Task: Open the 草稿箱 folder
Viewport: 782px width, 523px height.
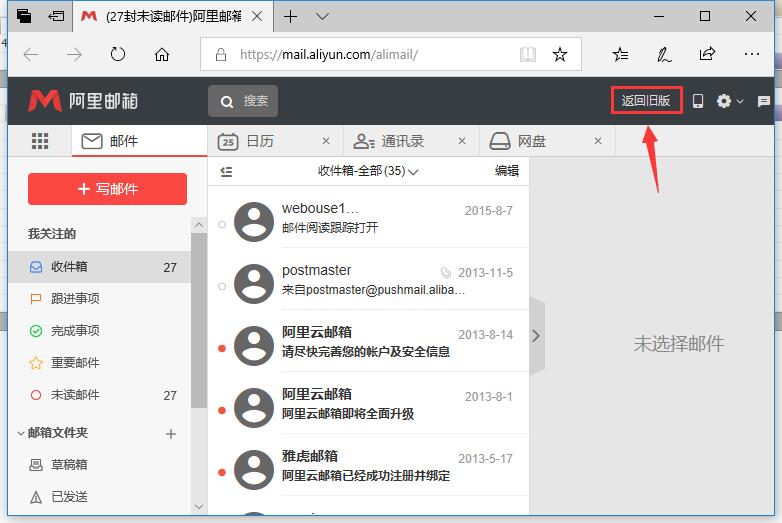Action: coord(99,465)
